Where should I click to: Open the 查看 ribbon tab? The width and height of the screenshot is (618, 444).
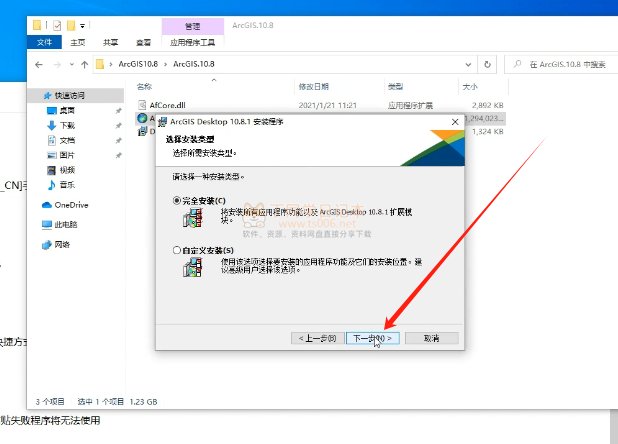pyautogui.click(x=143, y=42)
